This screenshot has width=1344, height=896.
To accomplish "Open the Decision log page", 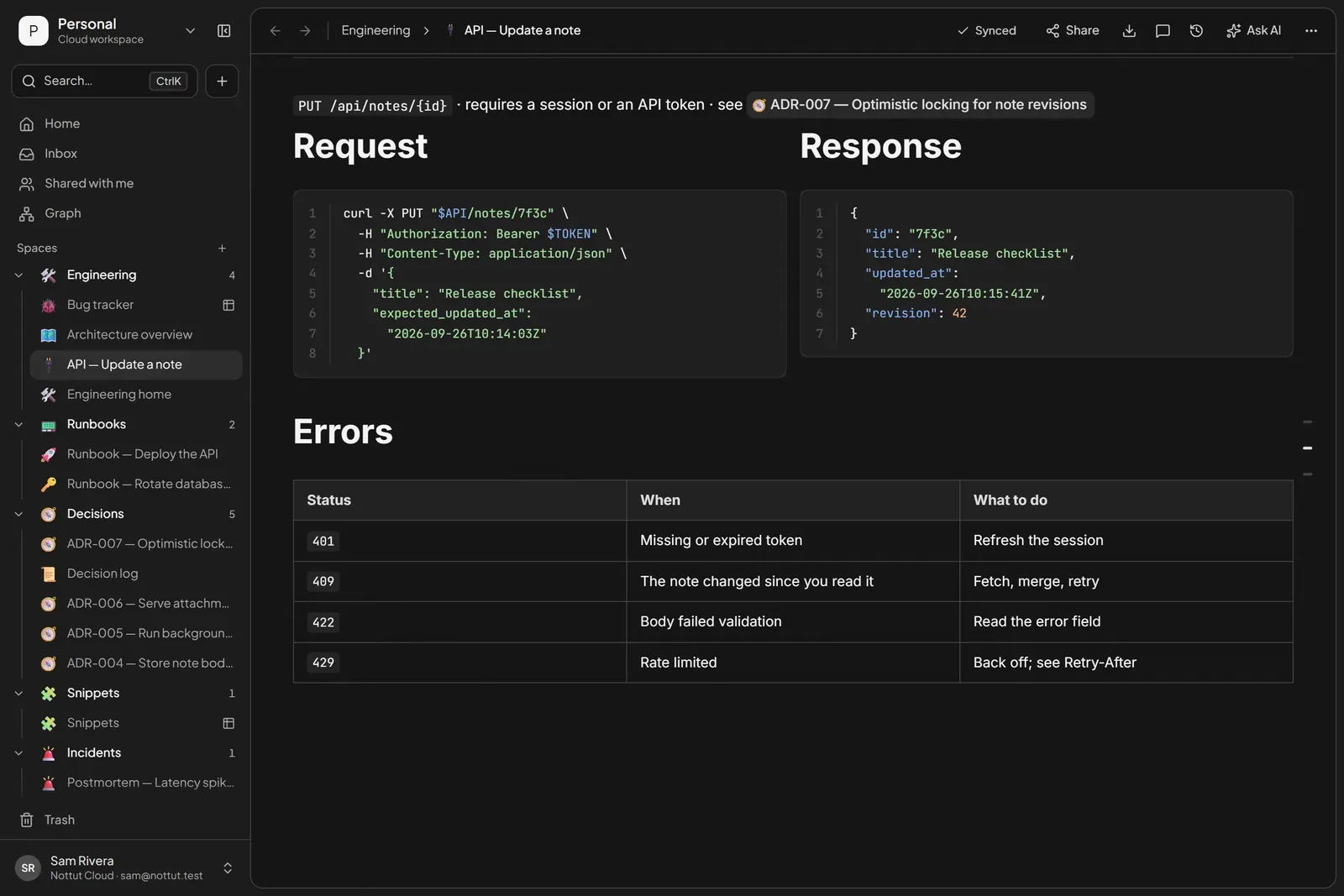I will pyautogui.click(x=136, y=574).
